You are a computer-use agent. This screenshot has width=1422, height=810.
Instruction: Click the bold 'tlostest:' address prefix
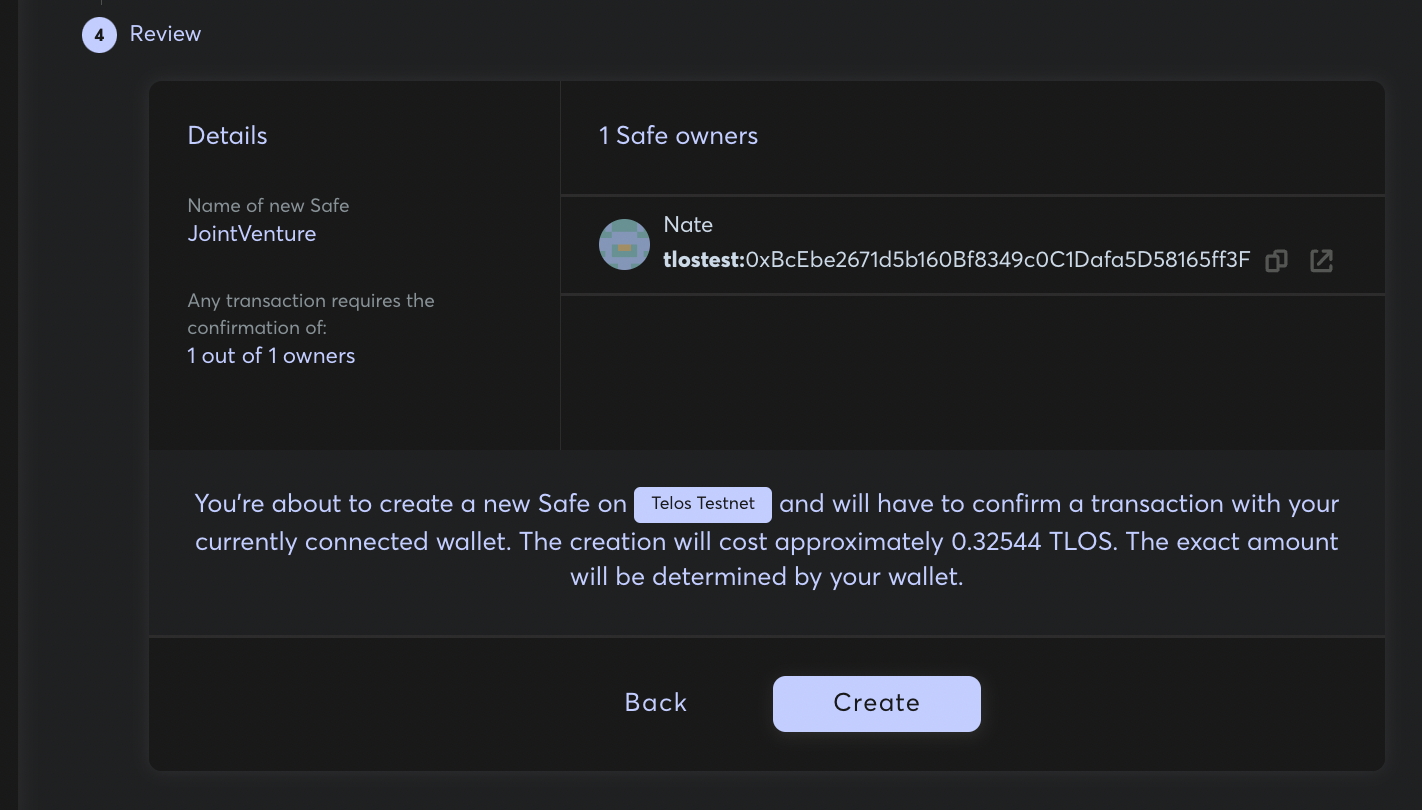click(x=704, y=260)
